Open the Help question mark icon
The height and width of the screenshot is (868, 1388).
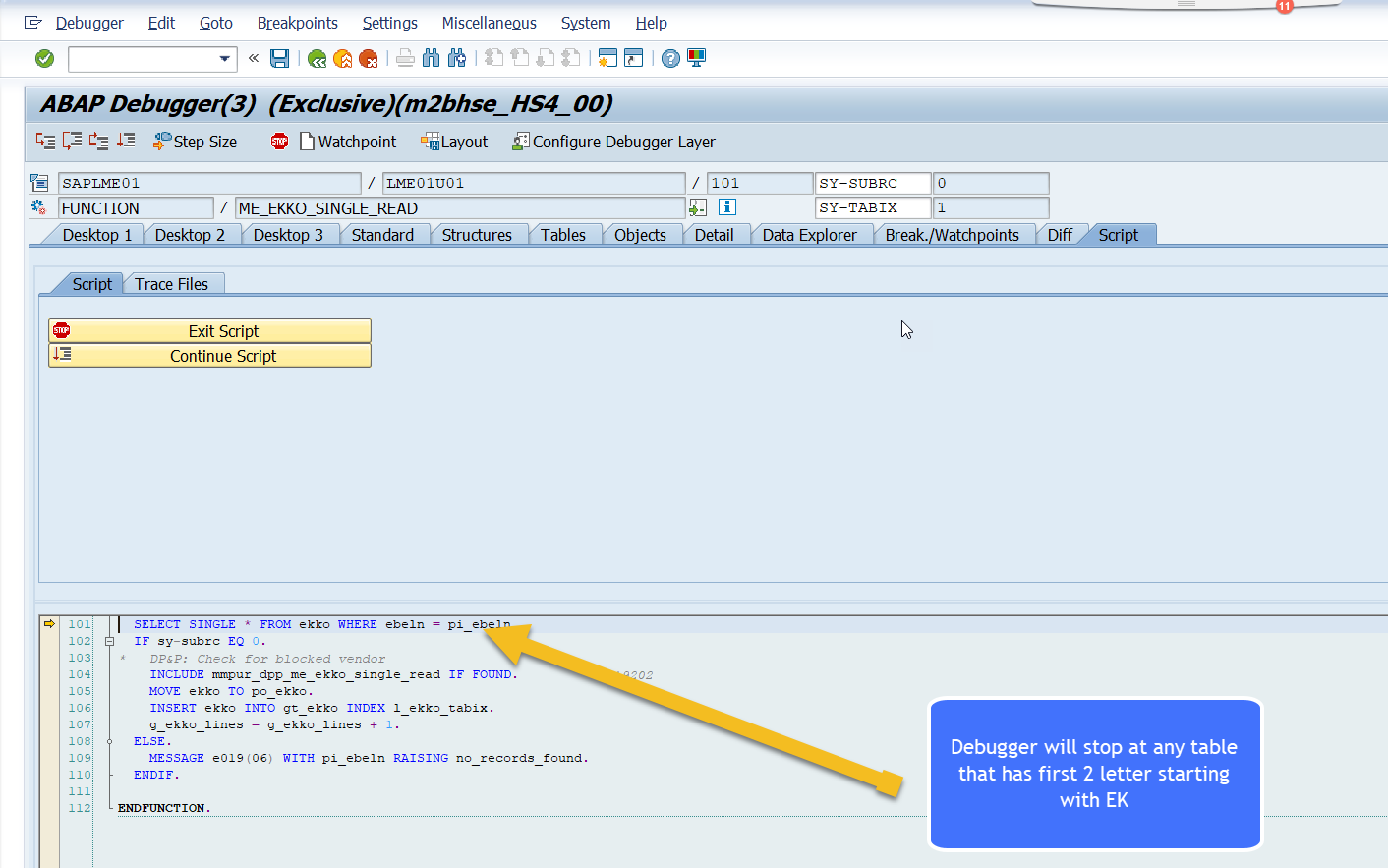670,59
